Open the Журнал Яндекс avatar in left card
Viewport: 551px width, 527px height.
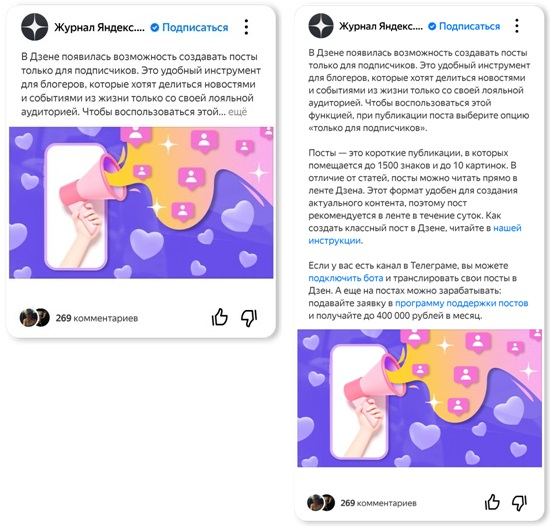[x=34, y=27]
